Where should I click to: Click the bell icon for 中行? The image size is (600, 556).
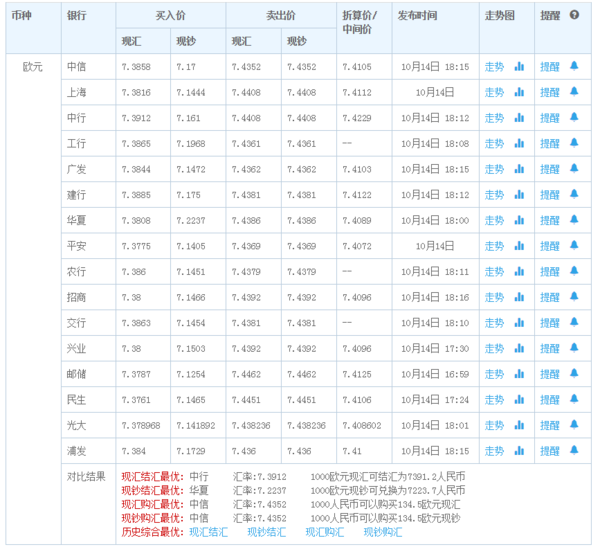[574, 117]
